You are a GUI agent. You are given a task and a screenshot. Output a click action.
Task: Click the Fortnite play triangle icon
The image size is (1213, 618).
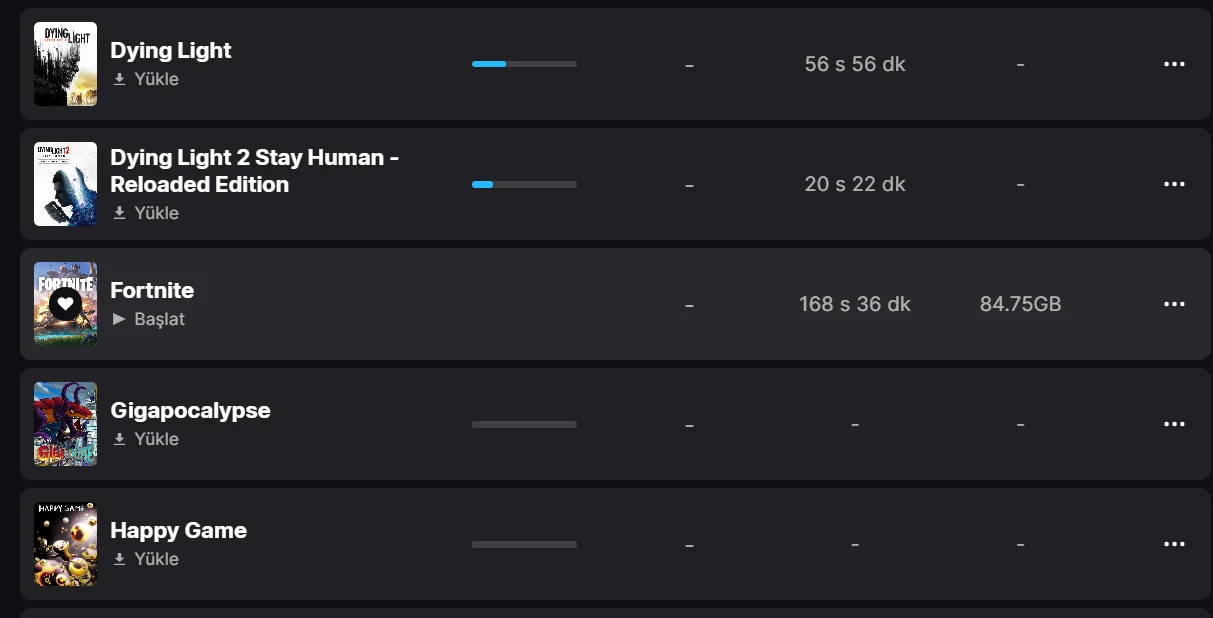tap(119, 319)
